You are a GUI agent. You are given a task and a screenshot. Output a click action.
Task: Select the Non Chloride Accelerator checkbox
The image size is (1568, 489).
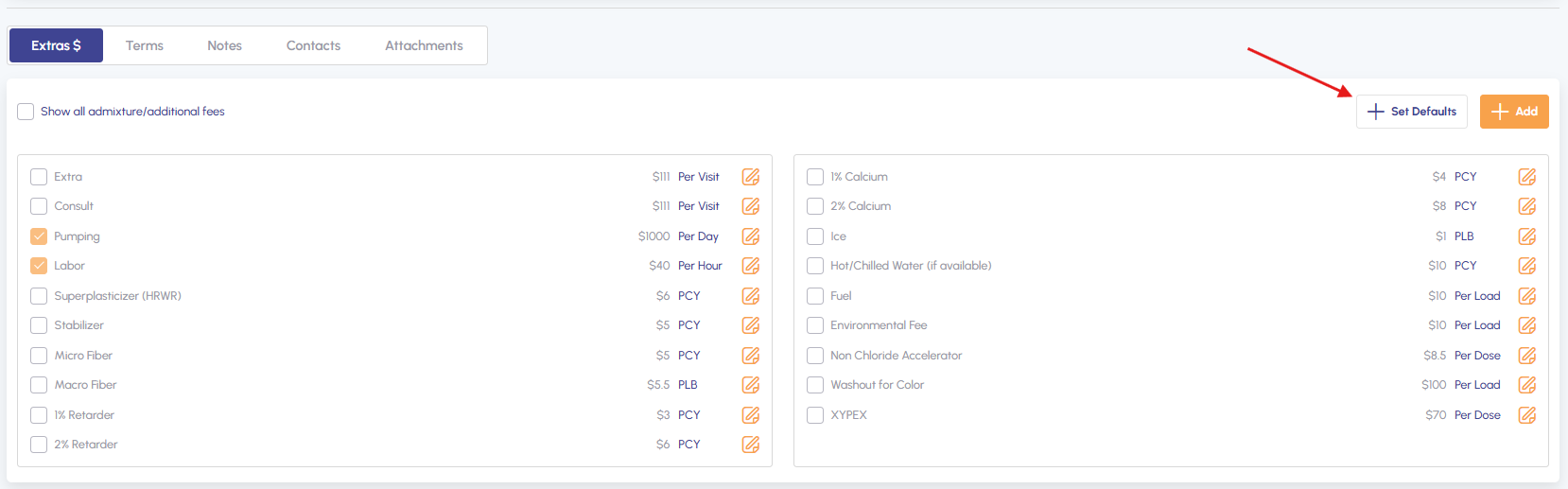point(815,356)
